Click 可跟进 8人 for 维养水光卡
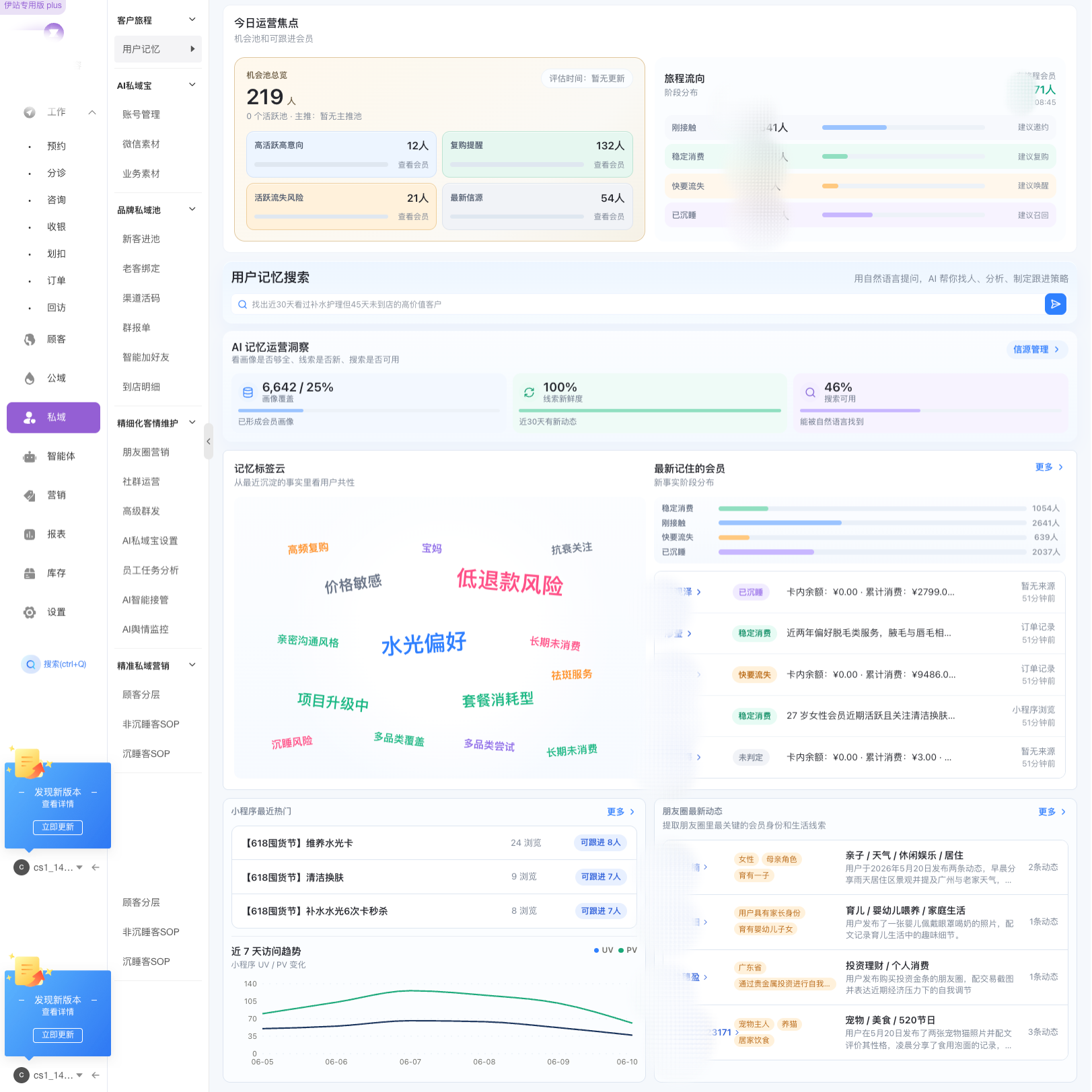 [600, 842]
